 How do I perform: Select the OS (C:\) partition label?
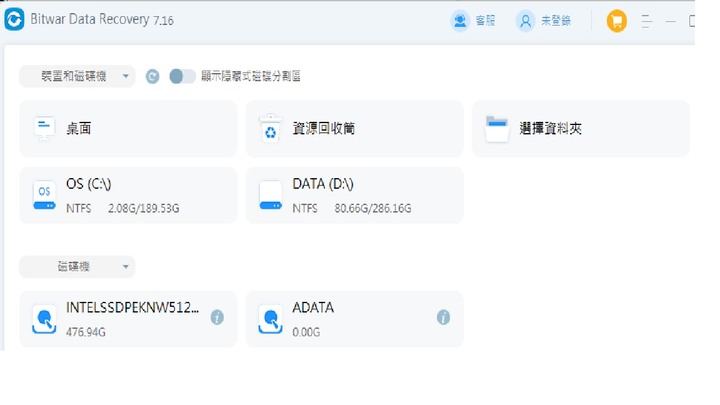pyautogui.click(x=89, y=184)
